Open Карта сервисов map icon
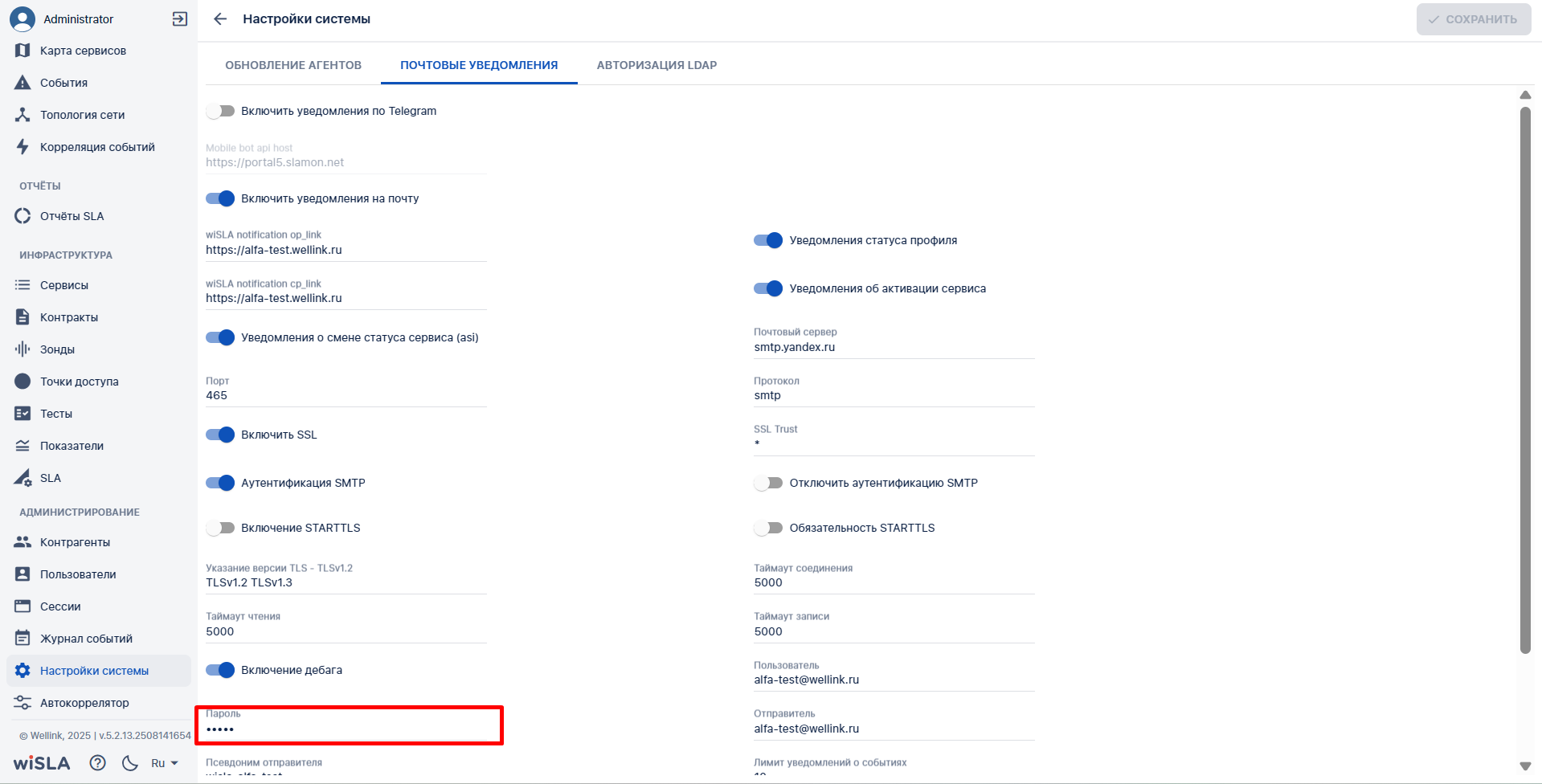 (22, 51)
